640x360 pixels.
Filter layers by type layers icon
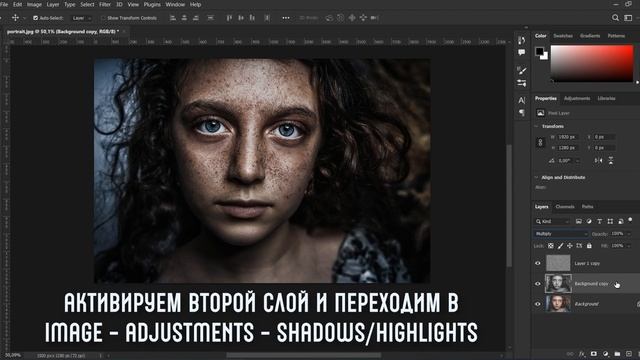(x=600, y=221)
